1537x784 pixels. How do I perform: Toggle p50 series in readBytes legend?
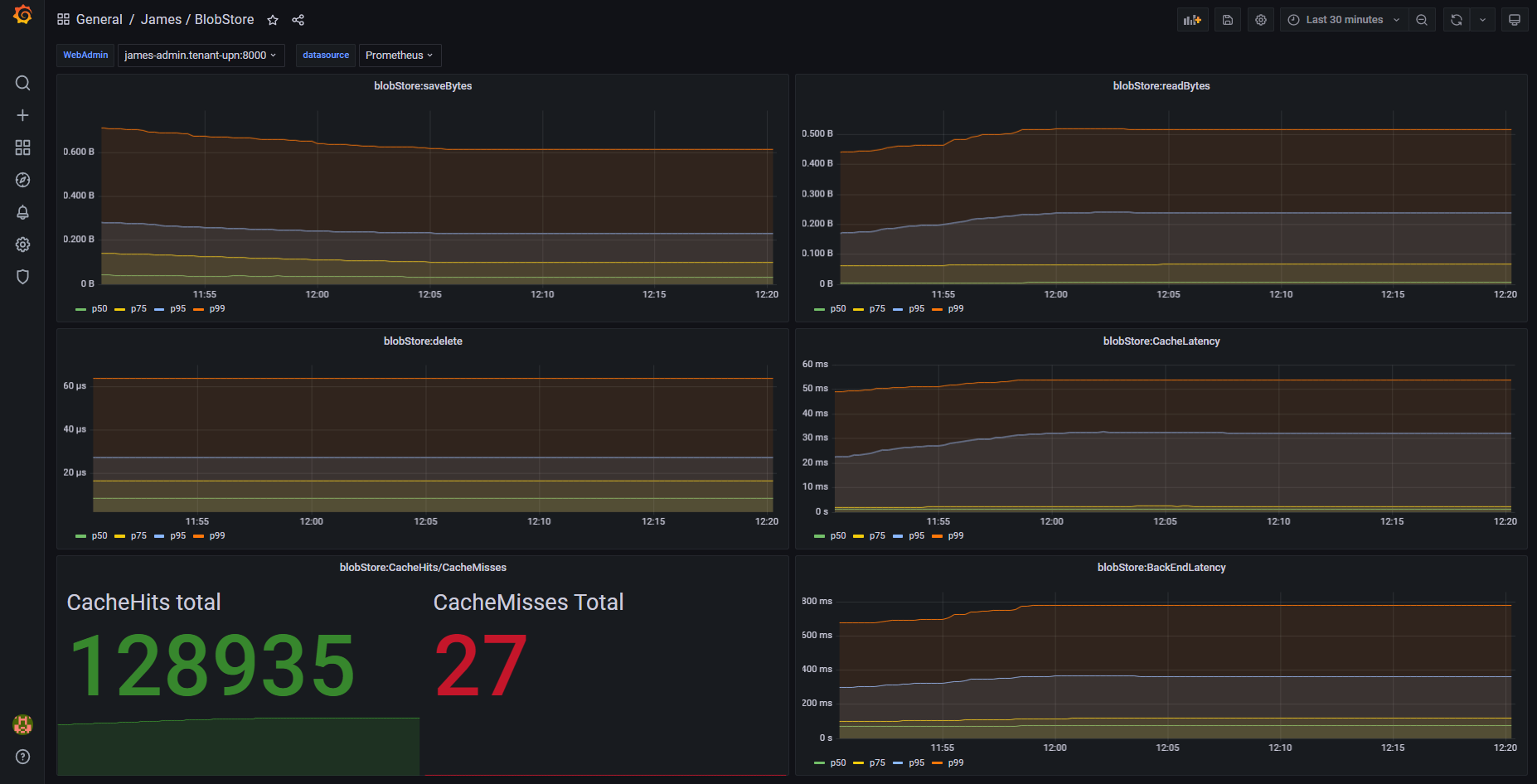pos(838,309)
